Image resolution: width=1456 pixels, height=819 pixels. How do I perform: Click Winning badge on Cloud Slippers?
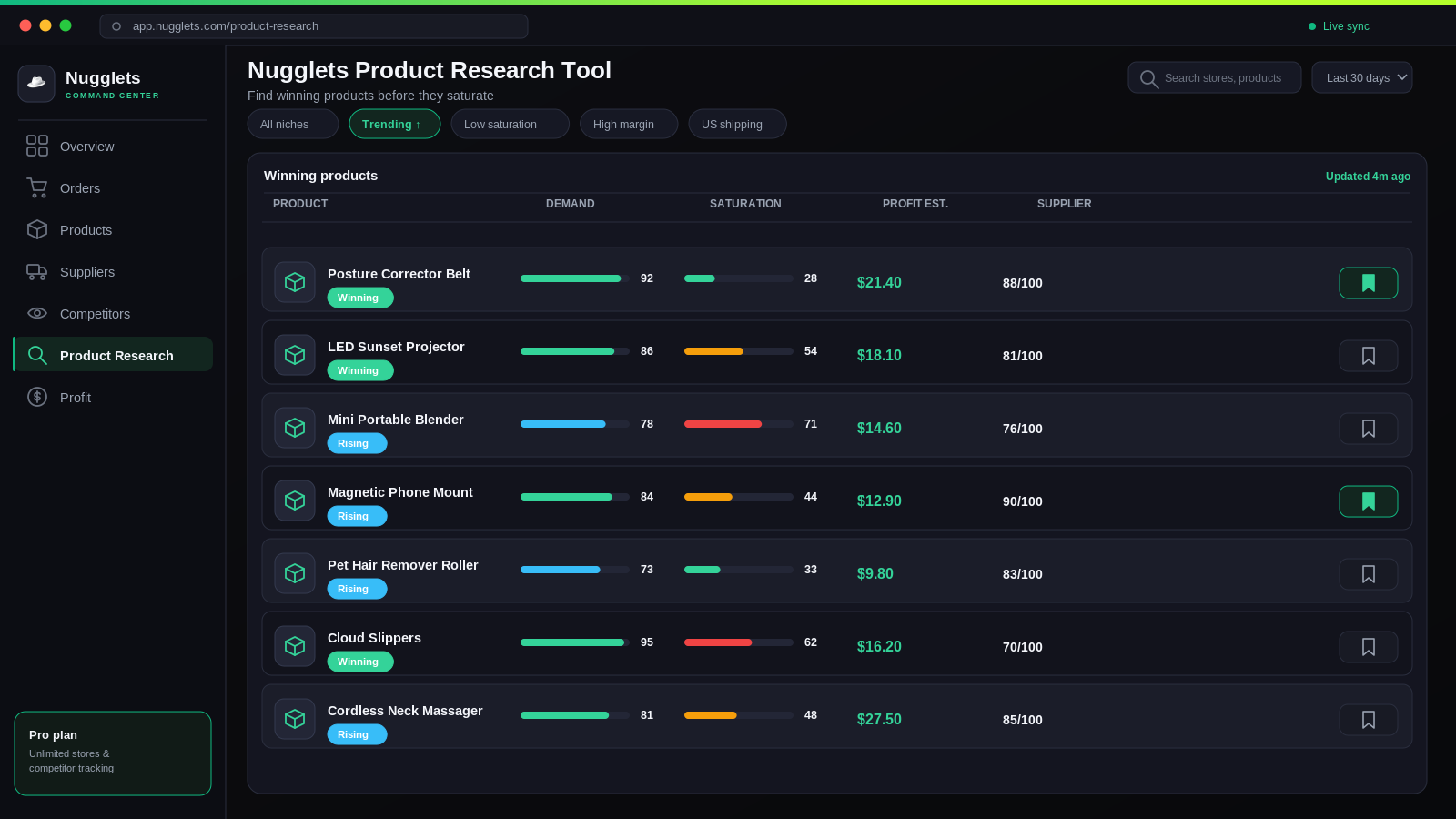click(x=360, y=662)
